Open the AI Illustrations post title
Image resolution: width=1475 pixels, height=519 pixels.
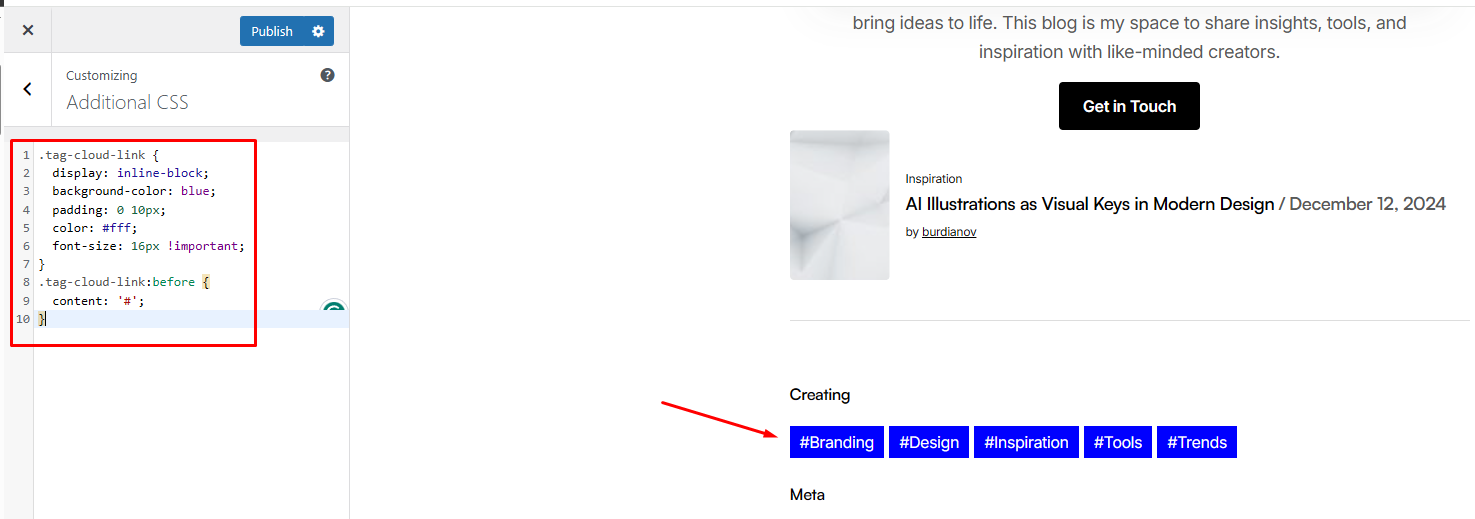tap(1090, 204)
